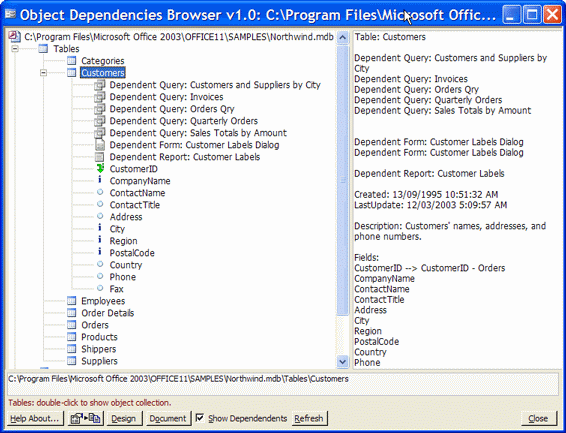Click report icon beside Dependent Report: Customer Labels

100,157
